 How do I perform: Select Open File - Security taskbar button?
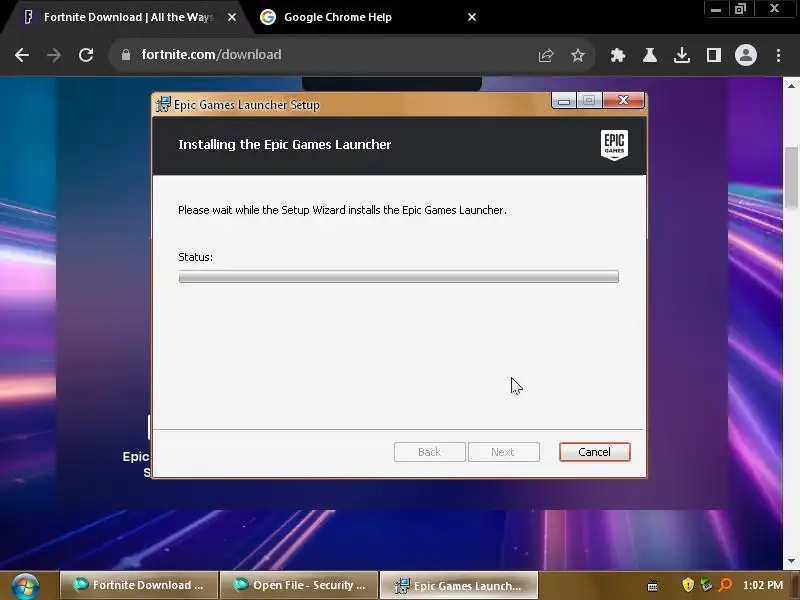[x=299, y=585]
